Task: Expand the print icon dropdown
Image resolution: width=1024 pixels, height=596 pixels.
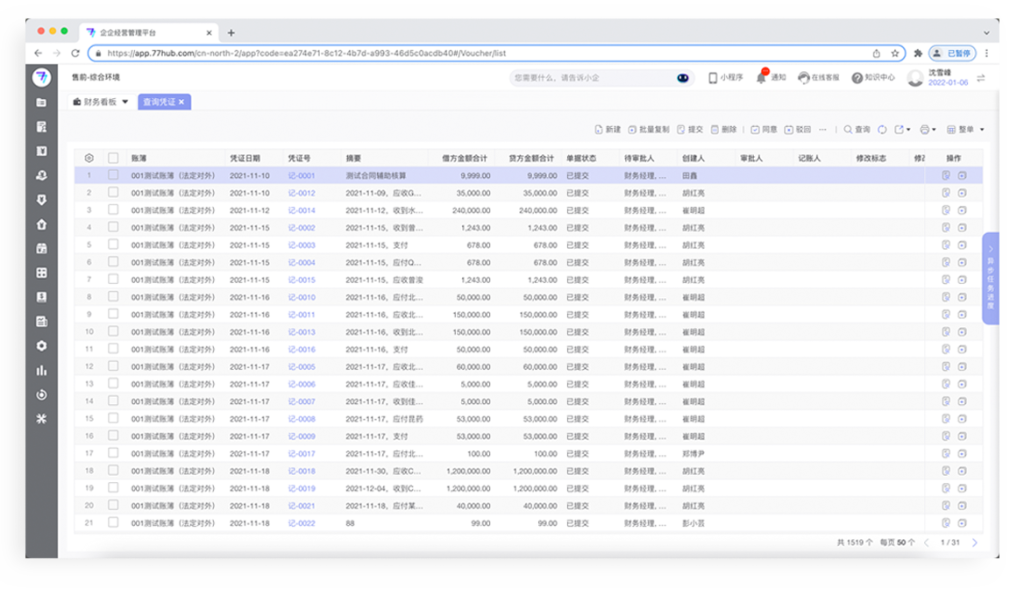Action: (x=935, y=129)
